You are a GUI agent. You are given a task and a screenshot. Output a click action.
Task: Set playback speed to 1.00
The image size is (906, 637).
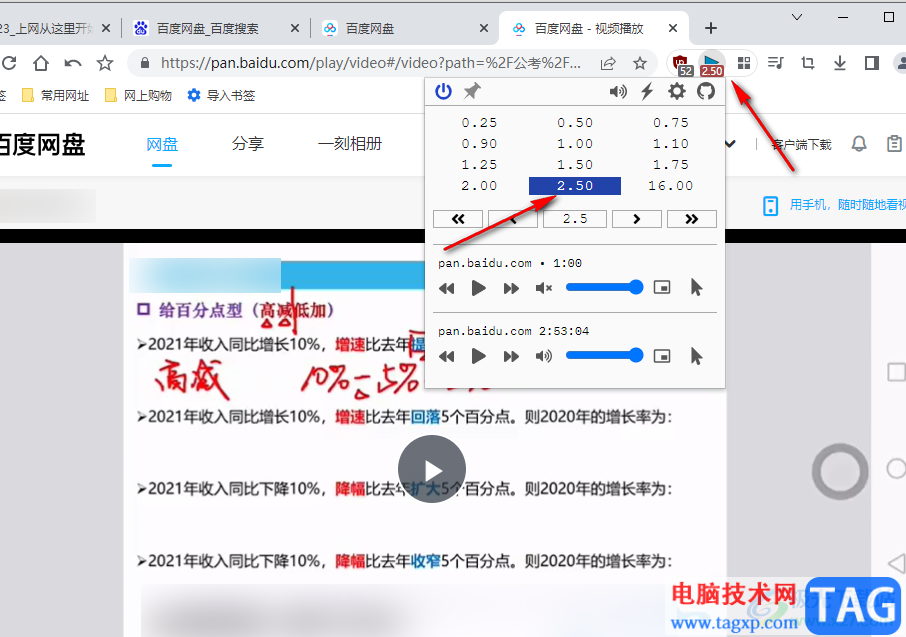575,143
